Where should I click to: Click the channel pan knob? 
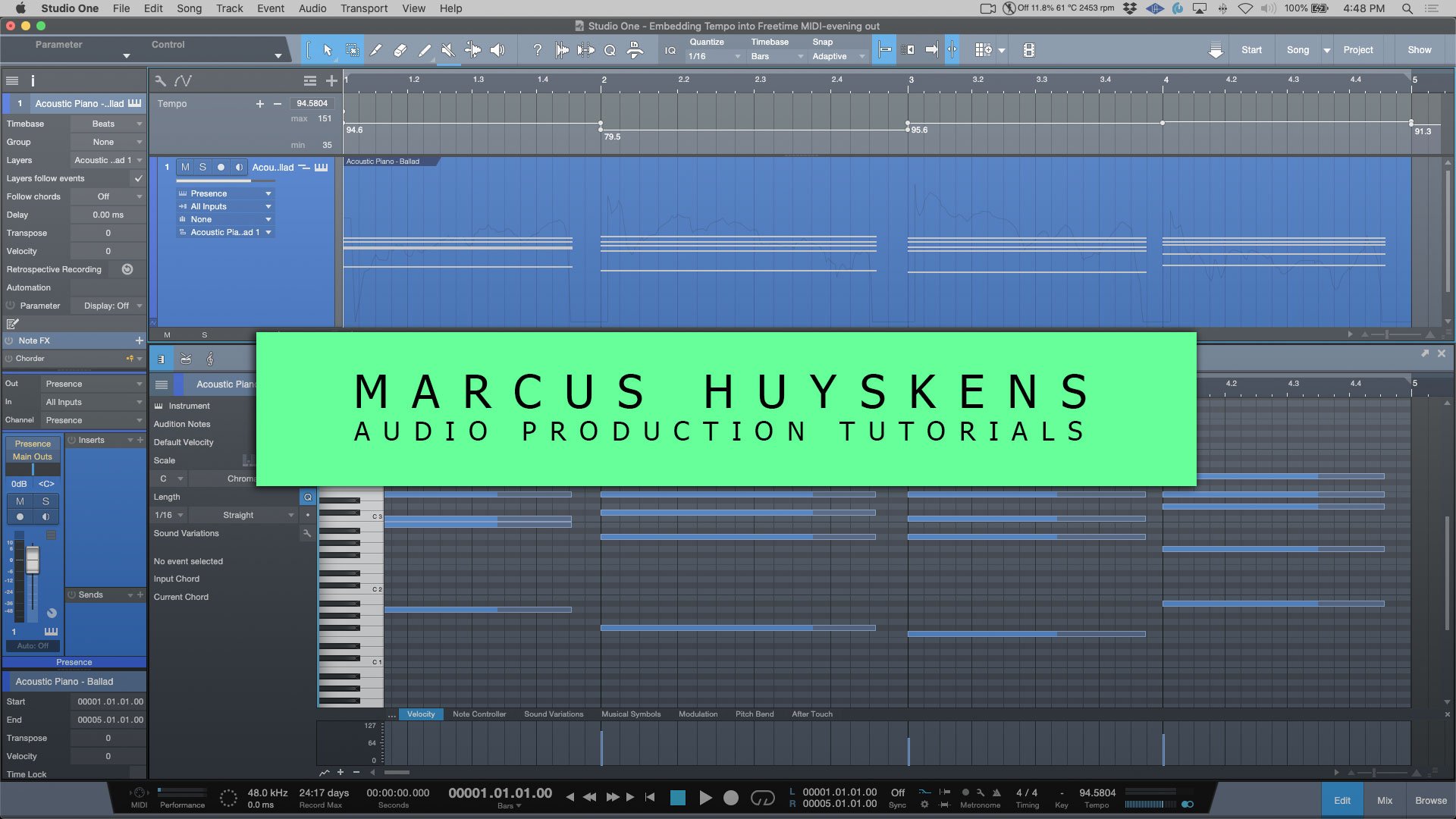[x=52, y=613]
